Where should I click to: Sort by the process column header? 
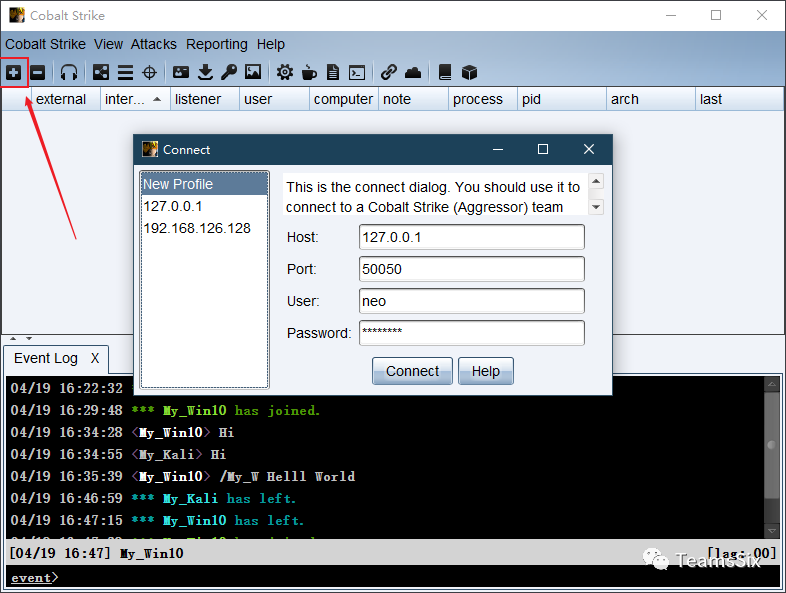483,99
